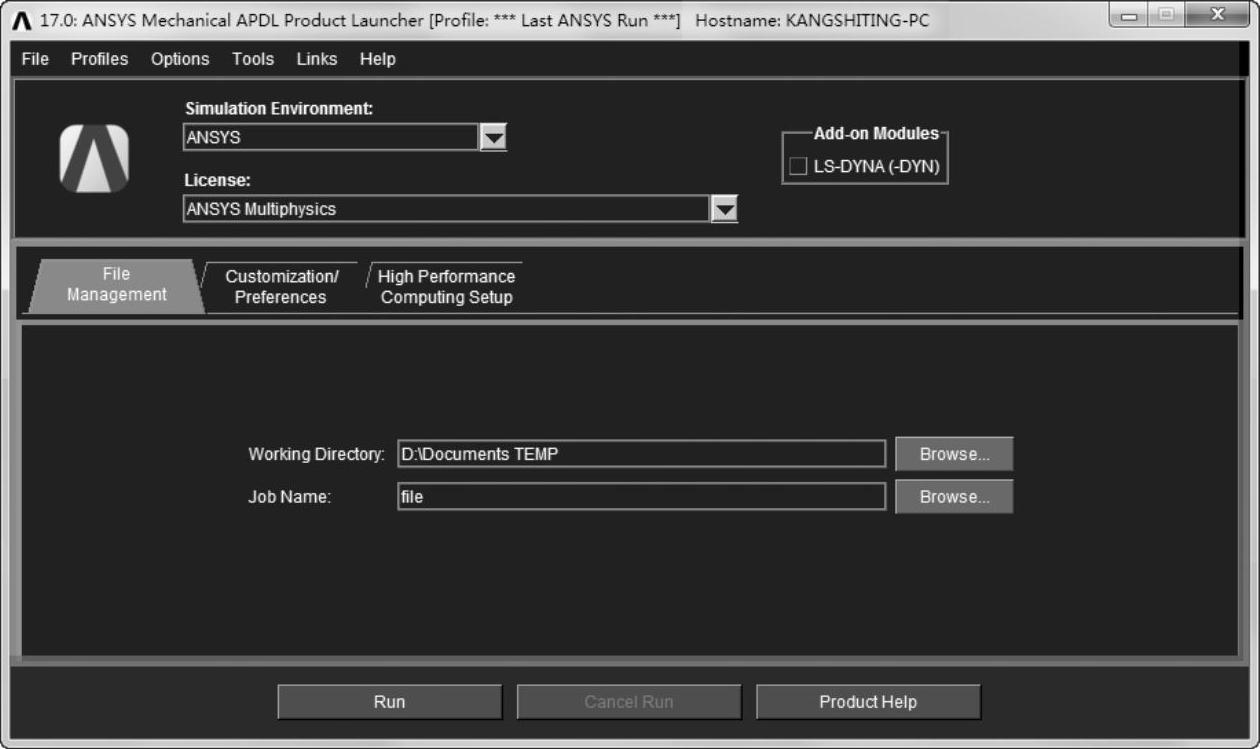The height and width of the screenshot is (749, 1260).
Task: Click the ANSYS logo icon in header
Action: [x=94, y=158]
